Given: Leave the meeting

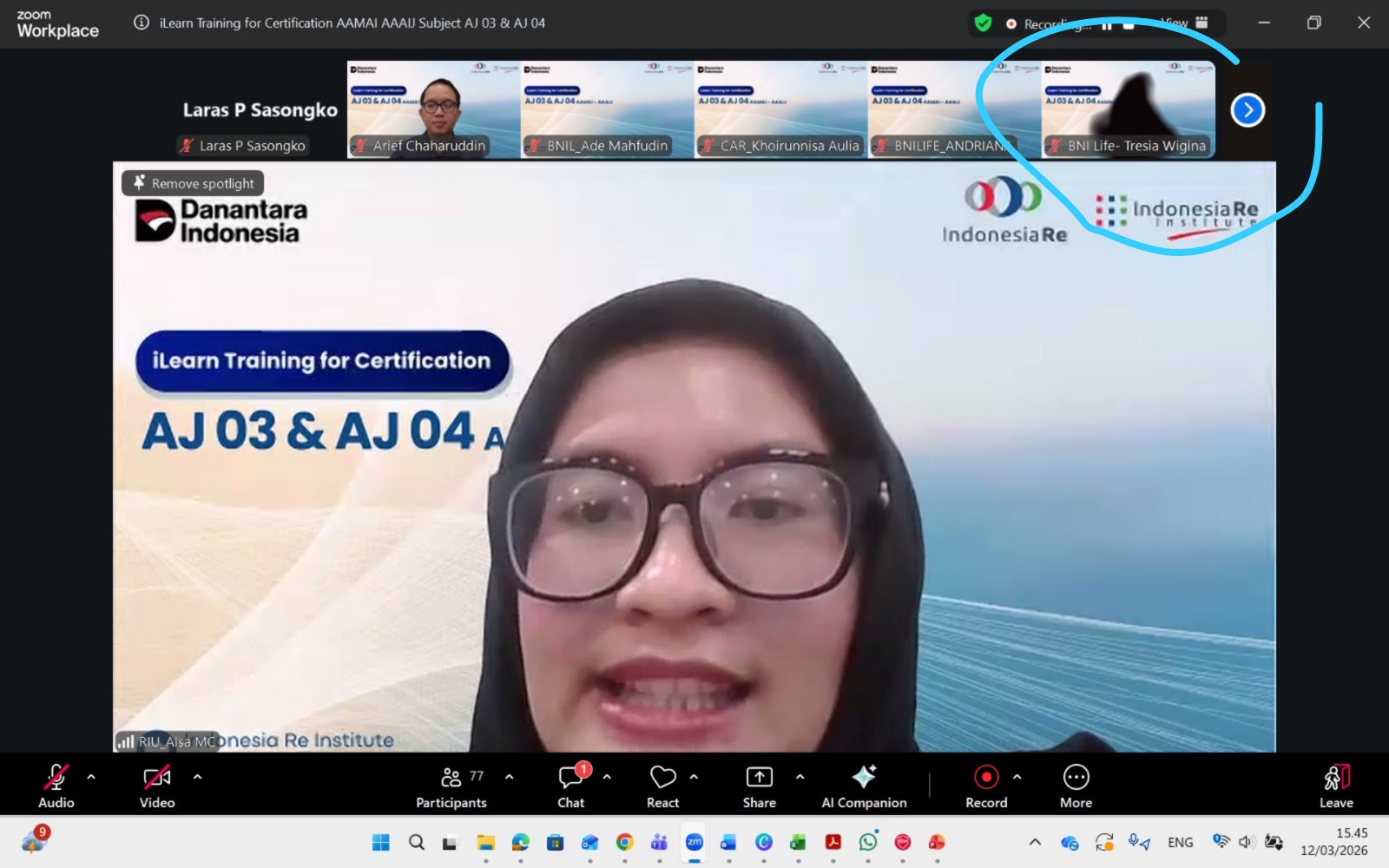Looking at the screenshot, I should click(x=1336, y=786).
